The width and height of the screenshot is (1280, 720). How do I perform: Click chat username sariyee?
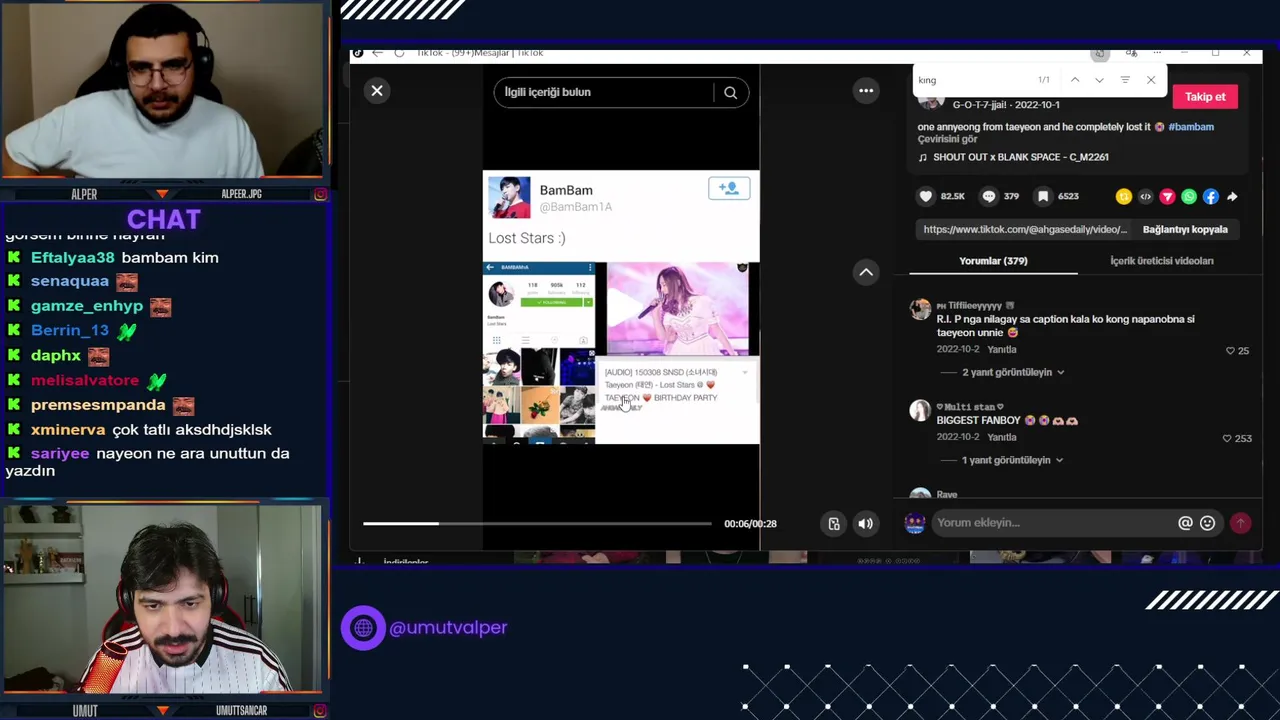(x=60, y=454)
